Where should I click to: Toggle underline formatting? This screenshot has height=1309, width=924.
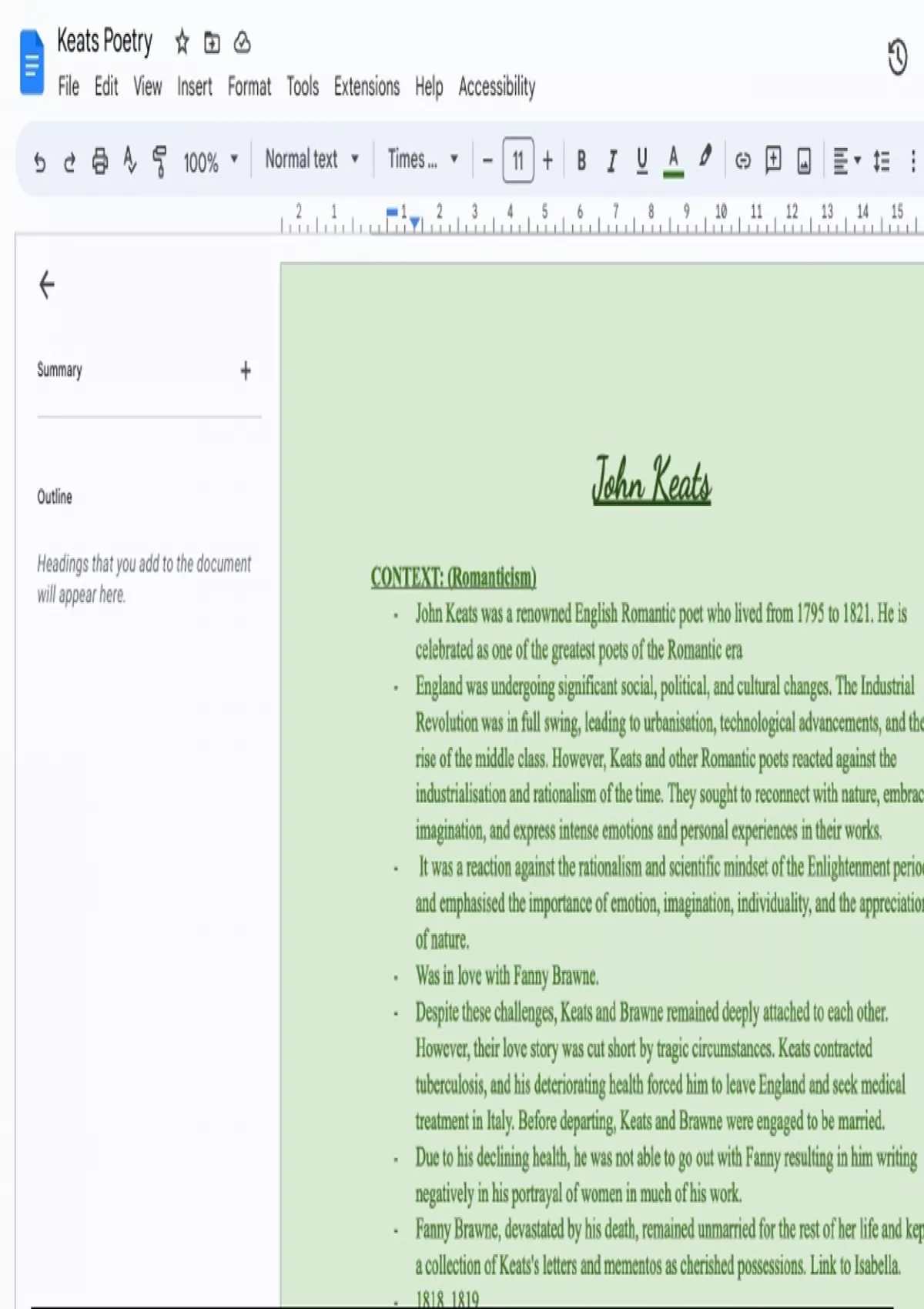pyautogui.click(x=641, y=161)
